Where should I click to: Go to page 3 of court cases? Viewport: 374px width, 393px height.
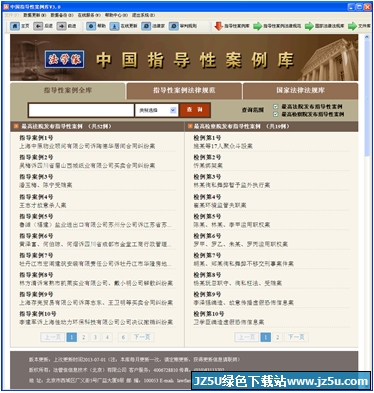click(95, 337)
